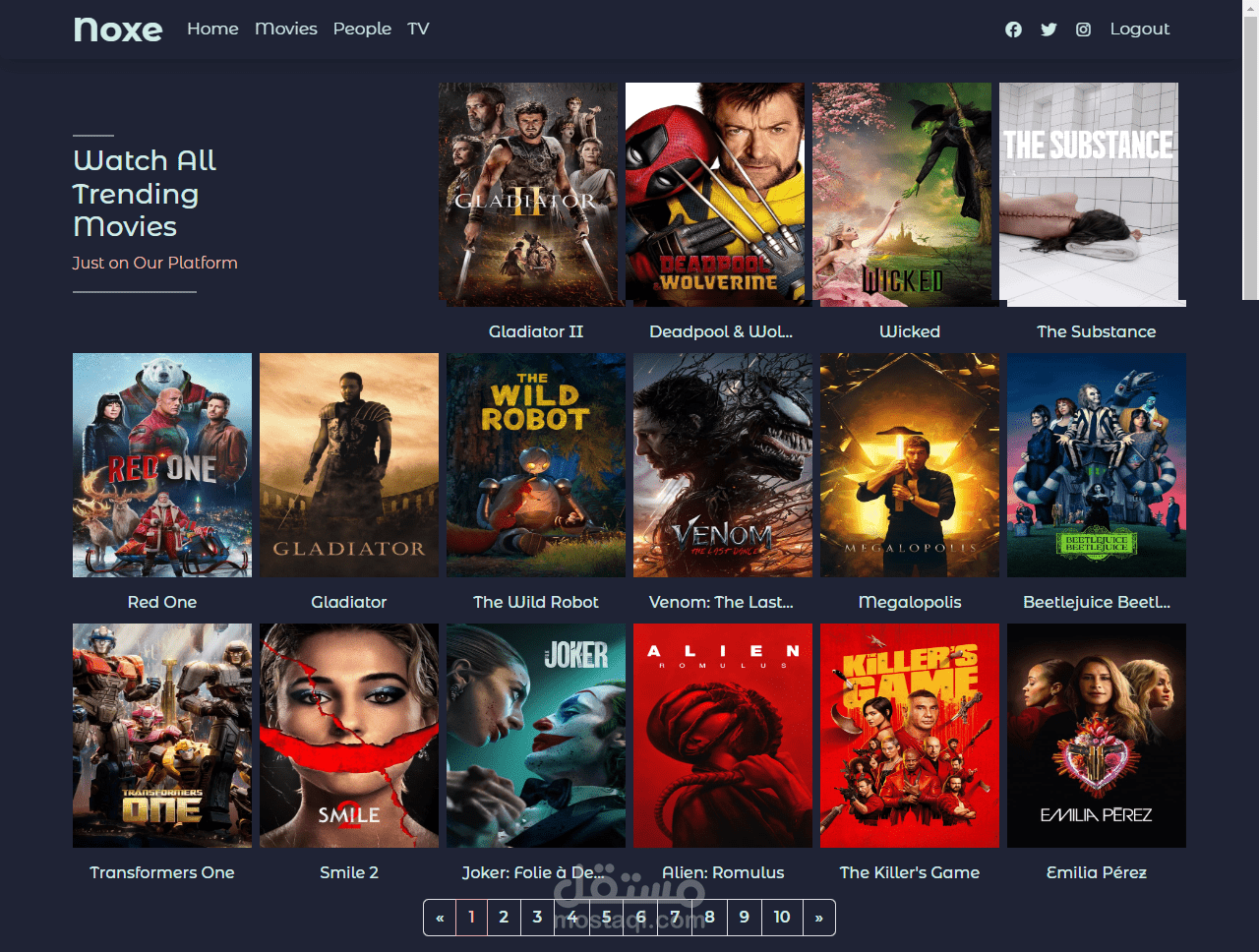Open the Emilia Pérez poster
The image size is (1259, 952).
1097,736
